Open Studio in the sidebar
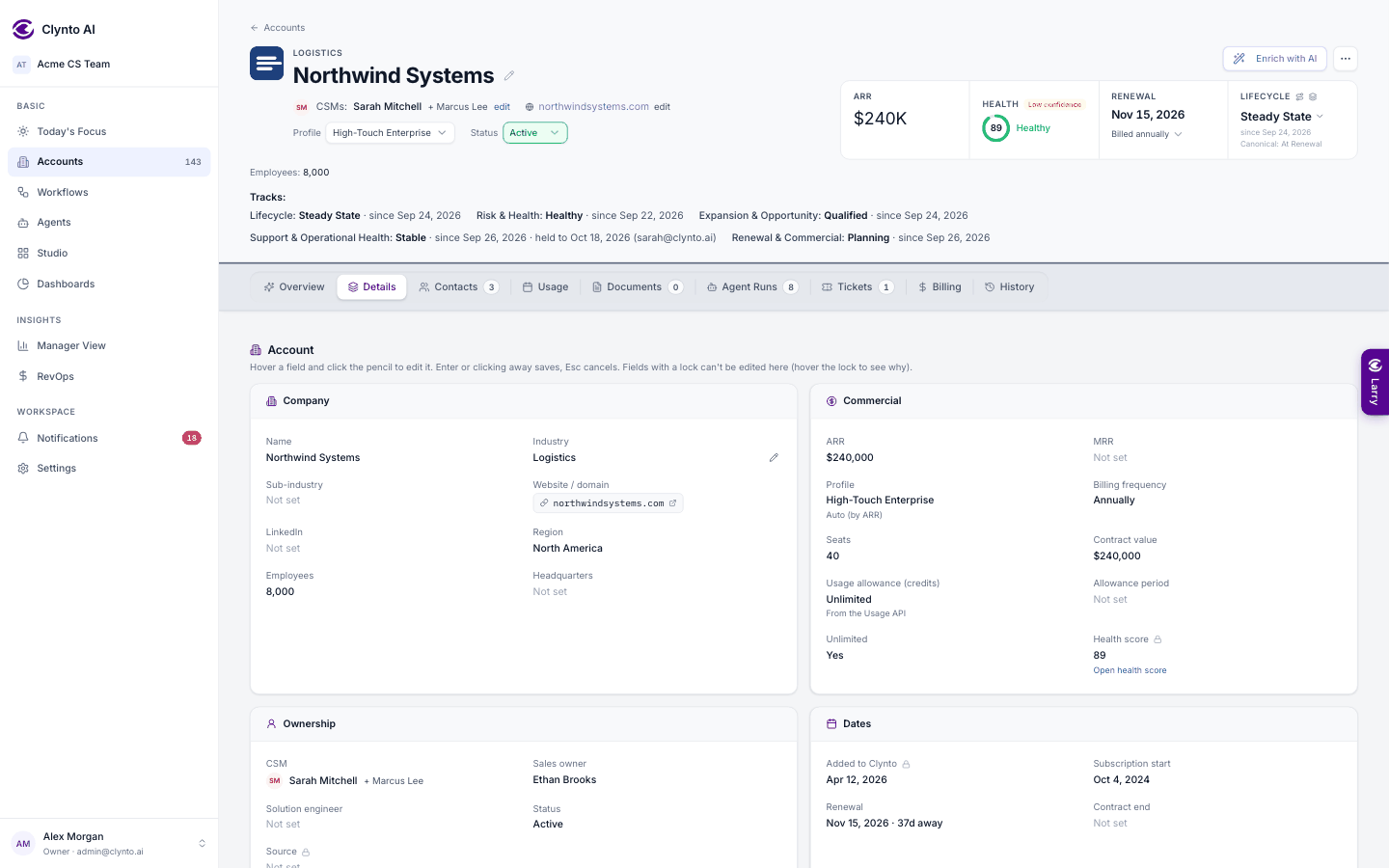1389x868 pixels. pos(109,253)
